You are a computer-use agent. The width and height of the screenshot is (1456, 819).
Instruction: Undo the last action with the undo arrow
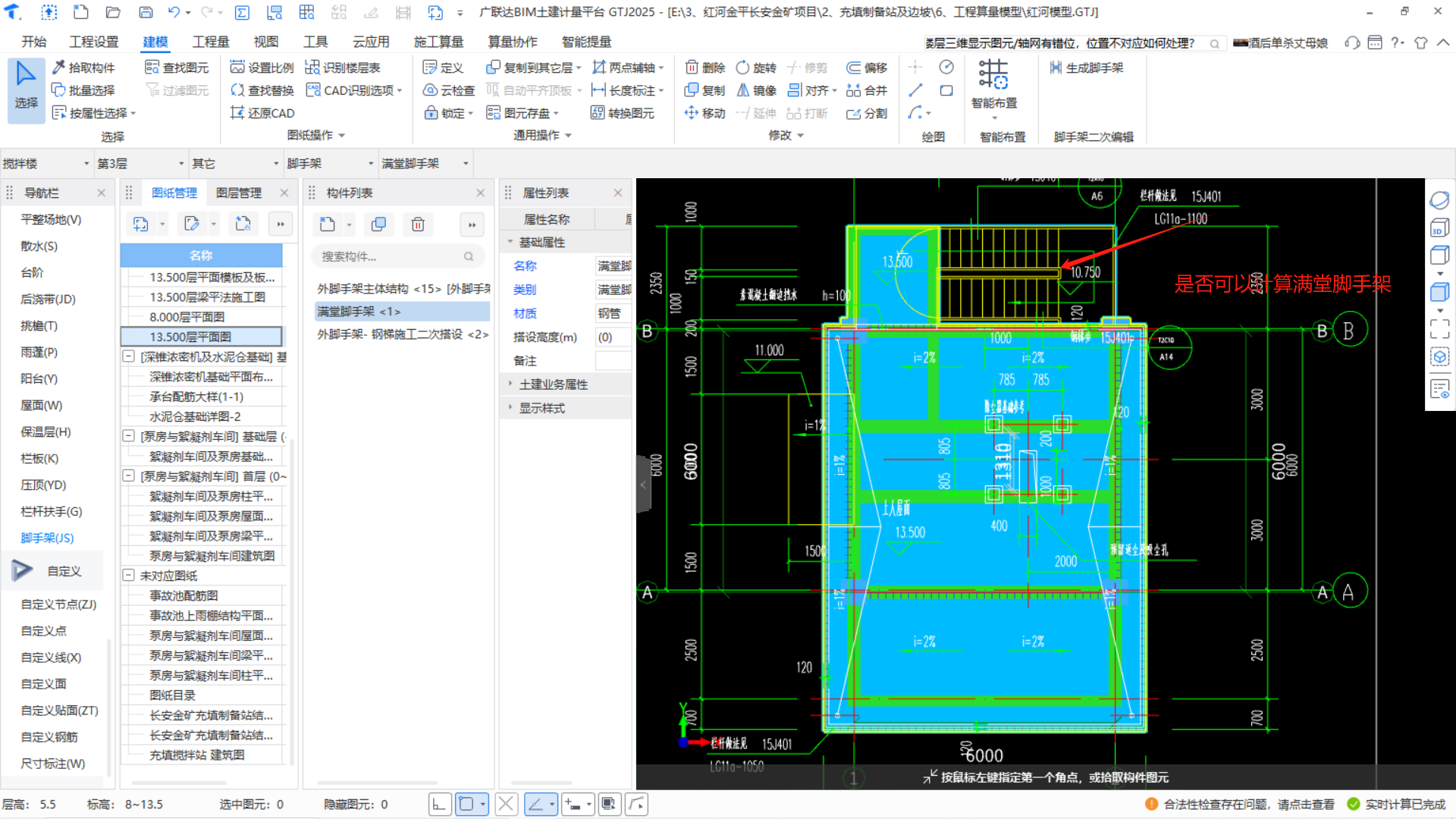pos(174,12)
